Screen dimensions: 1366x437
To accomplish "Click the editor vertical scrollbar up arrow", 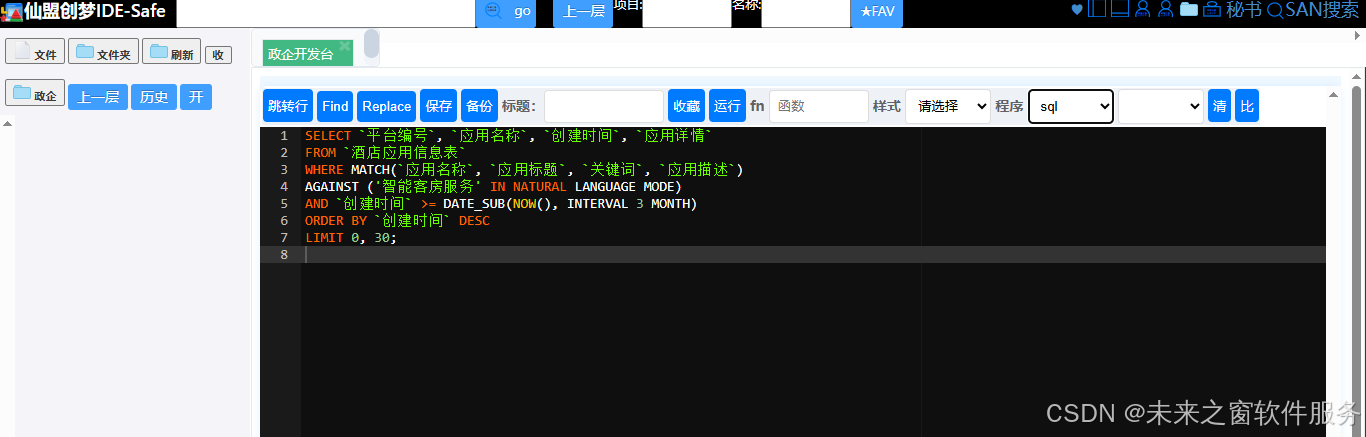I will 1331,94.
